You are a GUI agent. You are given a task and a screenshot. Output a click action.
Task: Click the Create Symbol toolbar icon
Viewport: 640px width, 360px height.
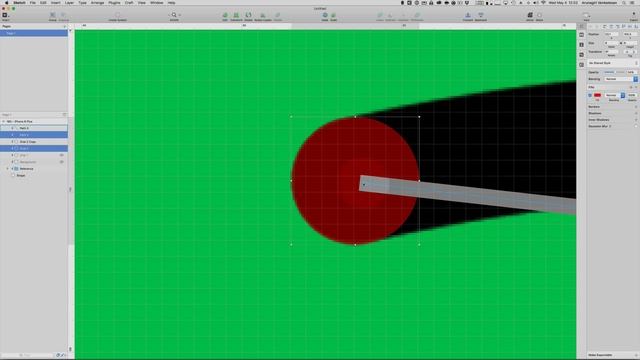click(118, 16)
